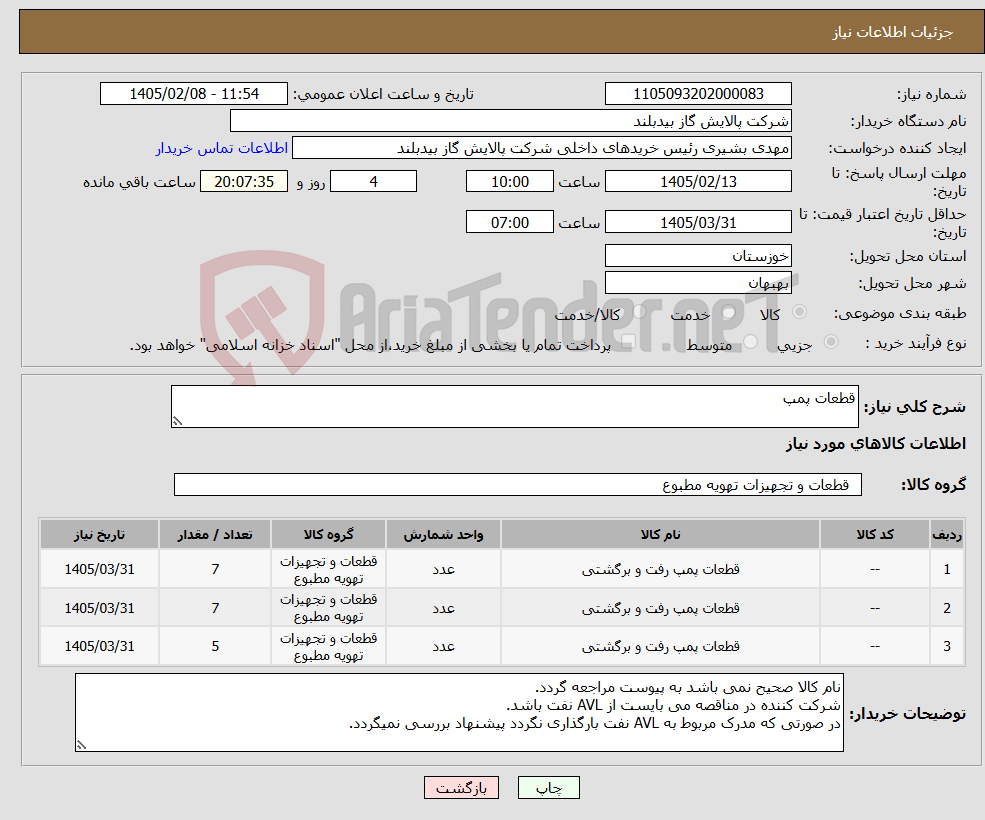The height and width of the screenshot is (820, 985).
Task: Click the کد کالا column header
Action: click(875, 534)
